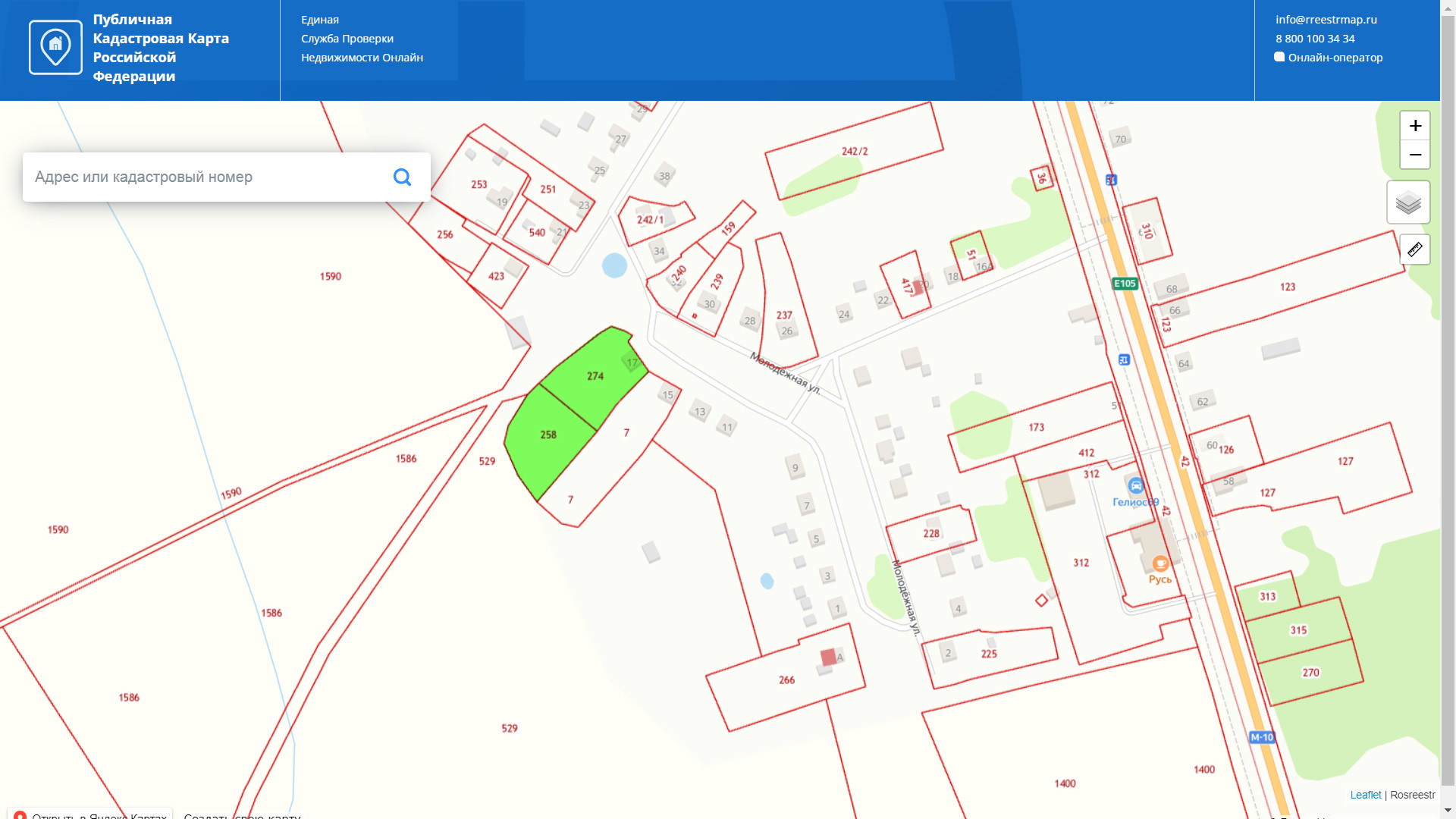Image resolution: width=1456 pixels, height=819 pixels.
Task: Focus the address or cadastral number field
Action: click(x=205, y=177)
